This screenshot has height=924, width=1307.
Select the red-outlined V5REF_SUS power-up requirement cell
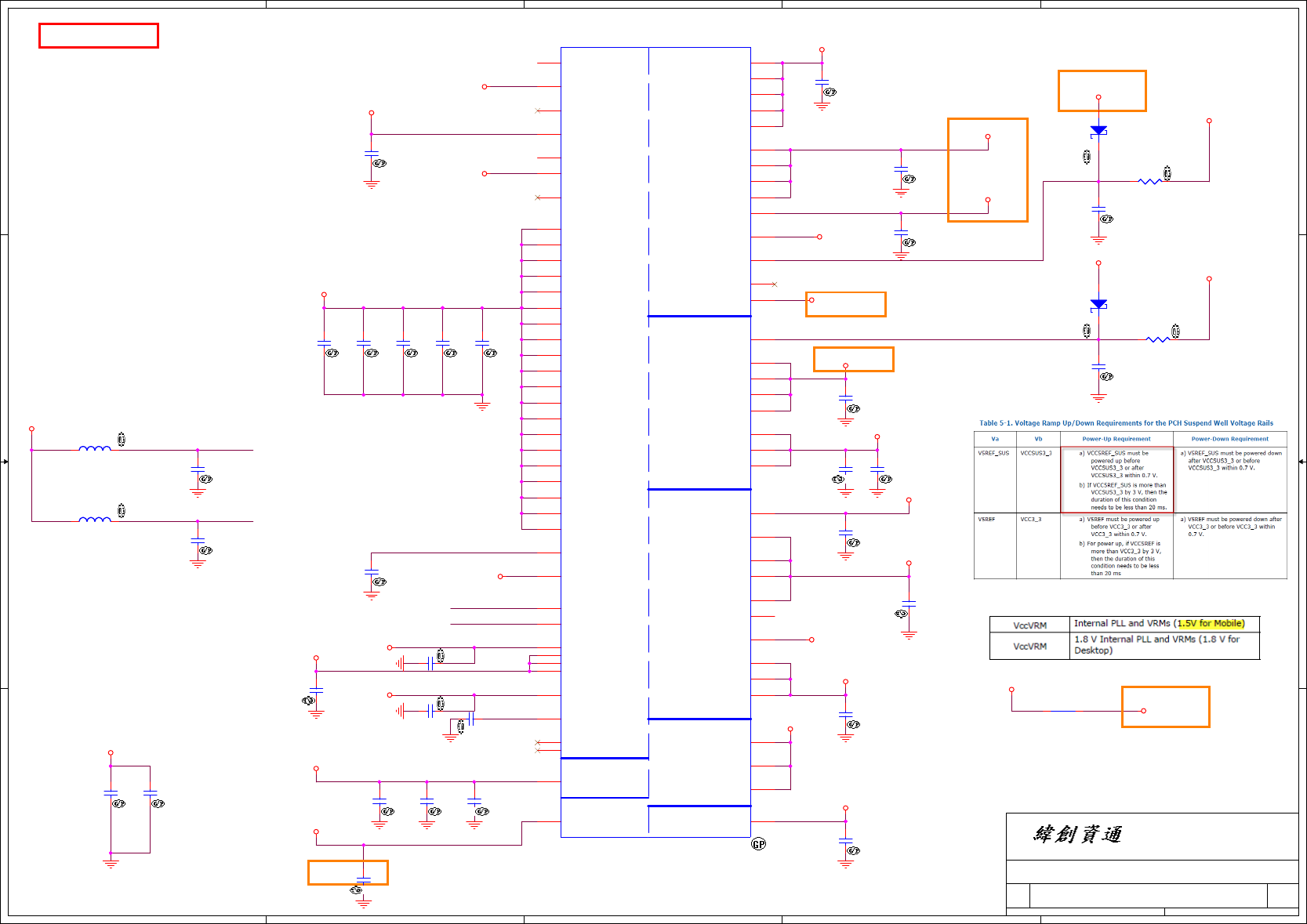point(1117,480)
